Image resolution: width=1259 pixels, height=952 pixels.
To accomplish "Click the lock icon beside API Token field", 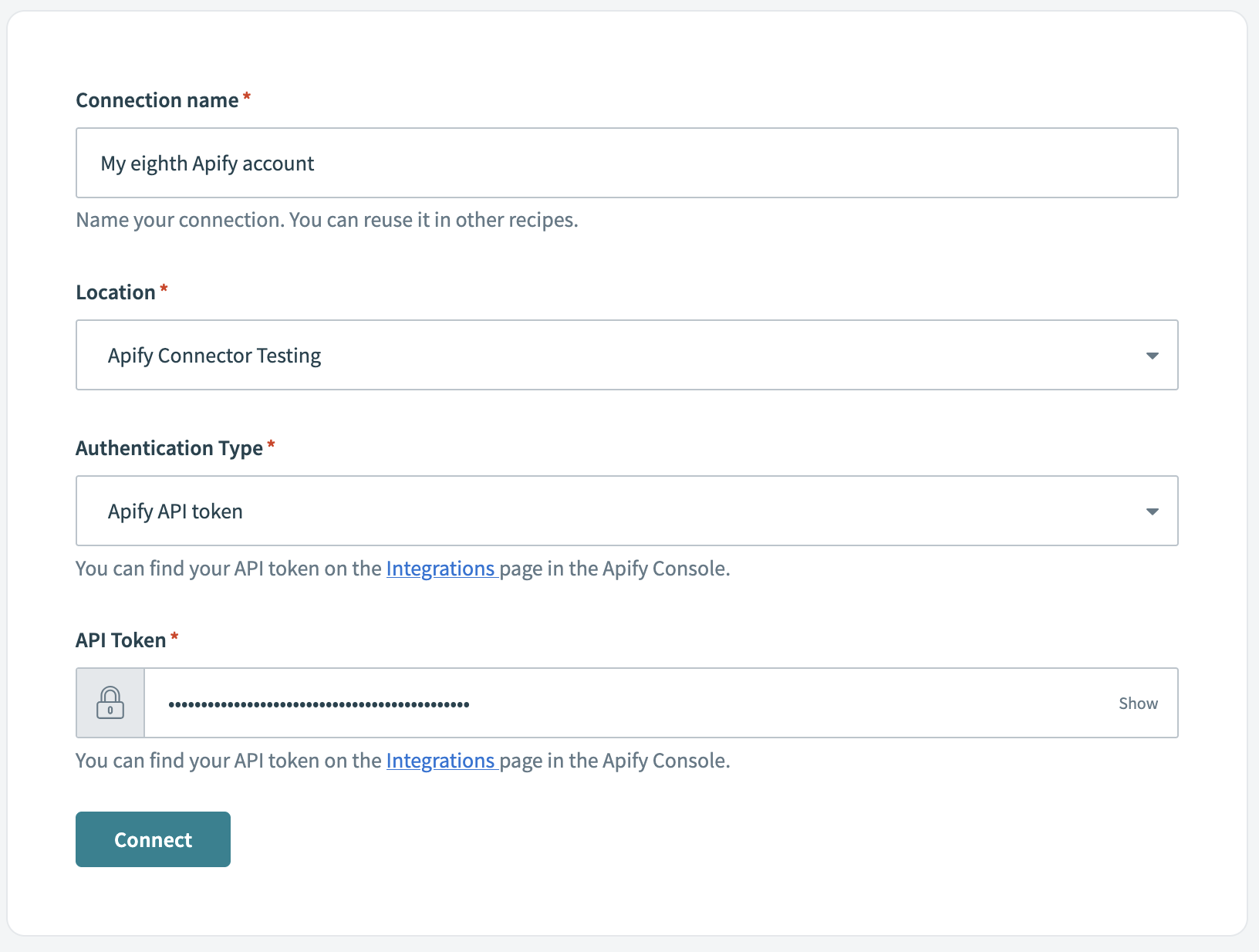I will pos(110,703).
